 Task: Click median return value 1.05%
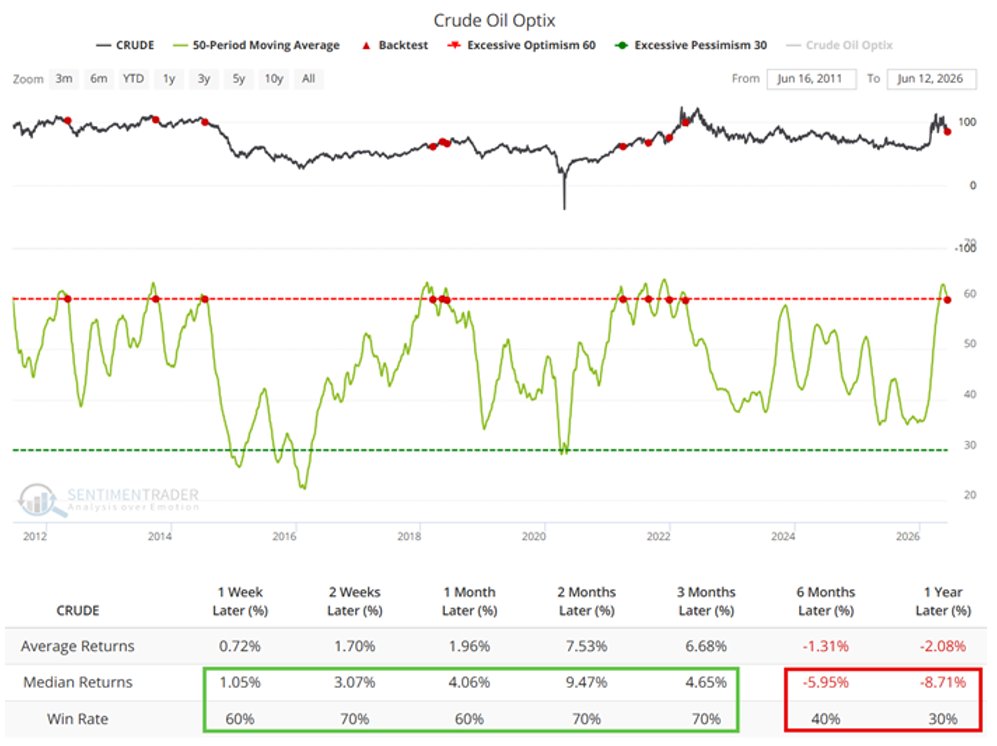click(x=240, y=682)
